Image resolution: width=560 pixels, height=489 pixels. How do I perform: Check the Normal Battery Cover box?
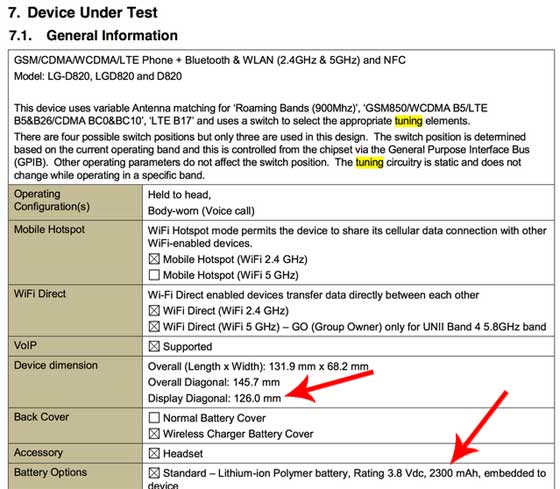pyautogui.click(x=154, y=418)
